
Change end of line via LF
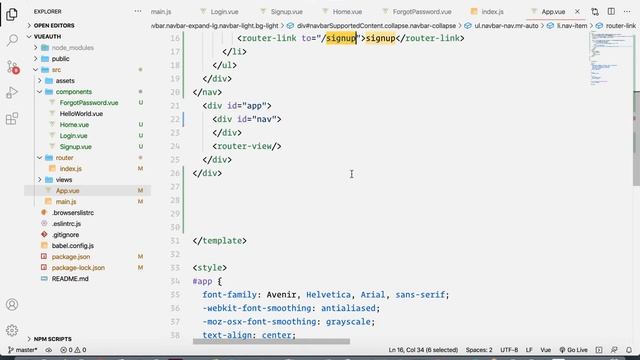[529, 350]
